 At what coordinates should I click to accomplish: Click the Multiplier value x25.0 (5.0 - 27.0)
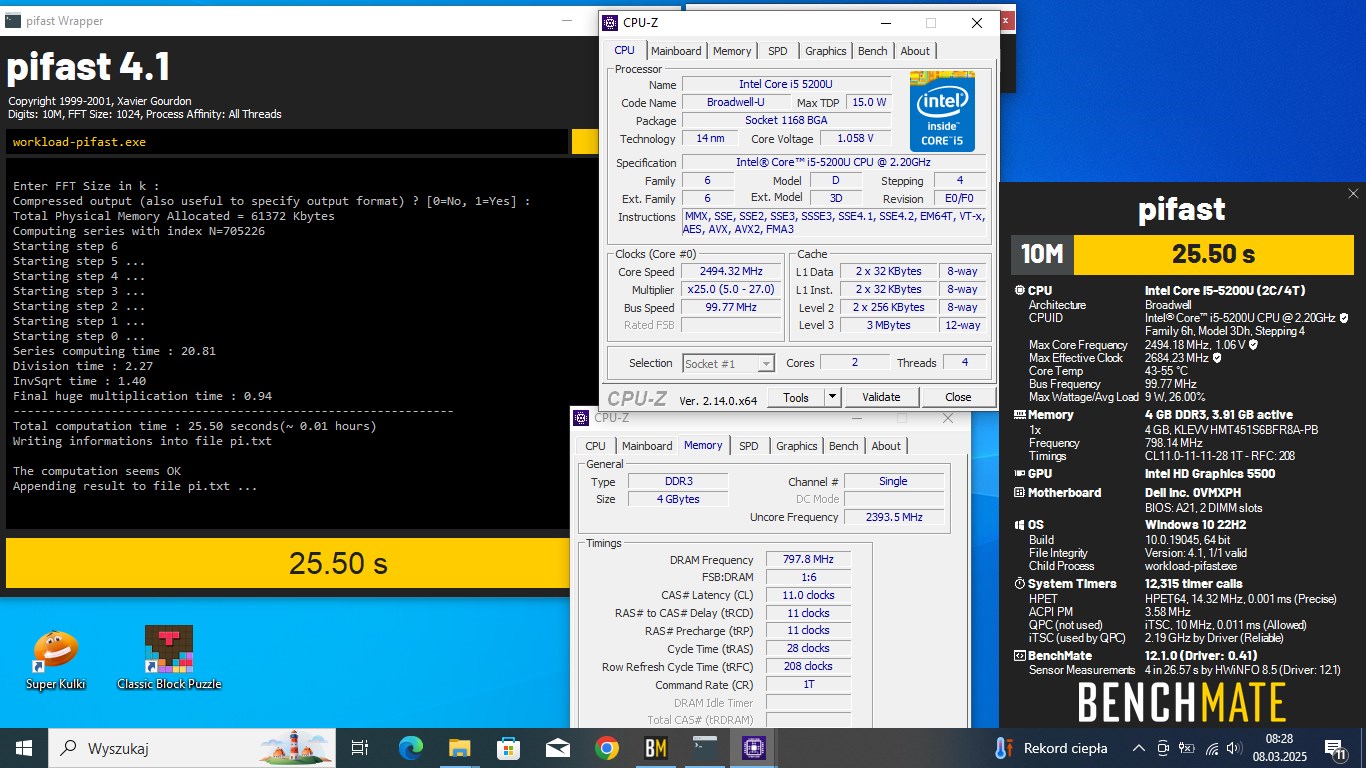(x=732, y=289)
